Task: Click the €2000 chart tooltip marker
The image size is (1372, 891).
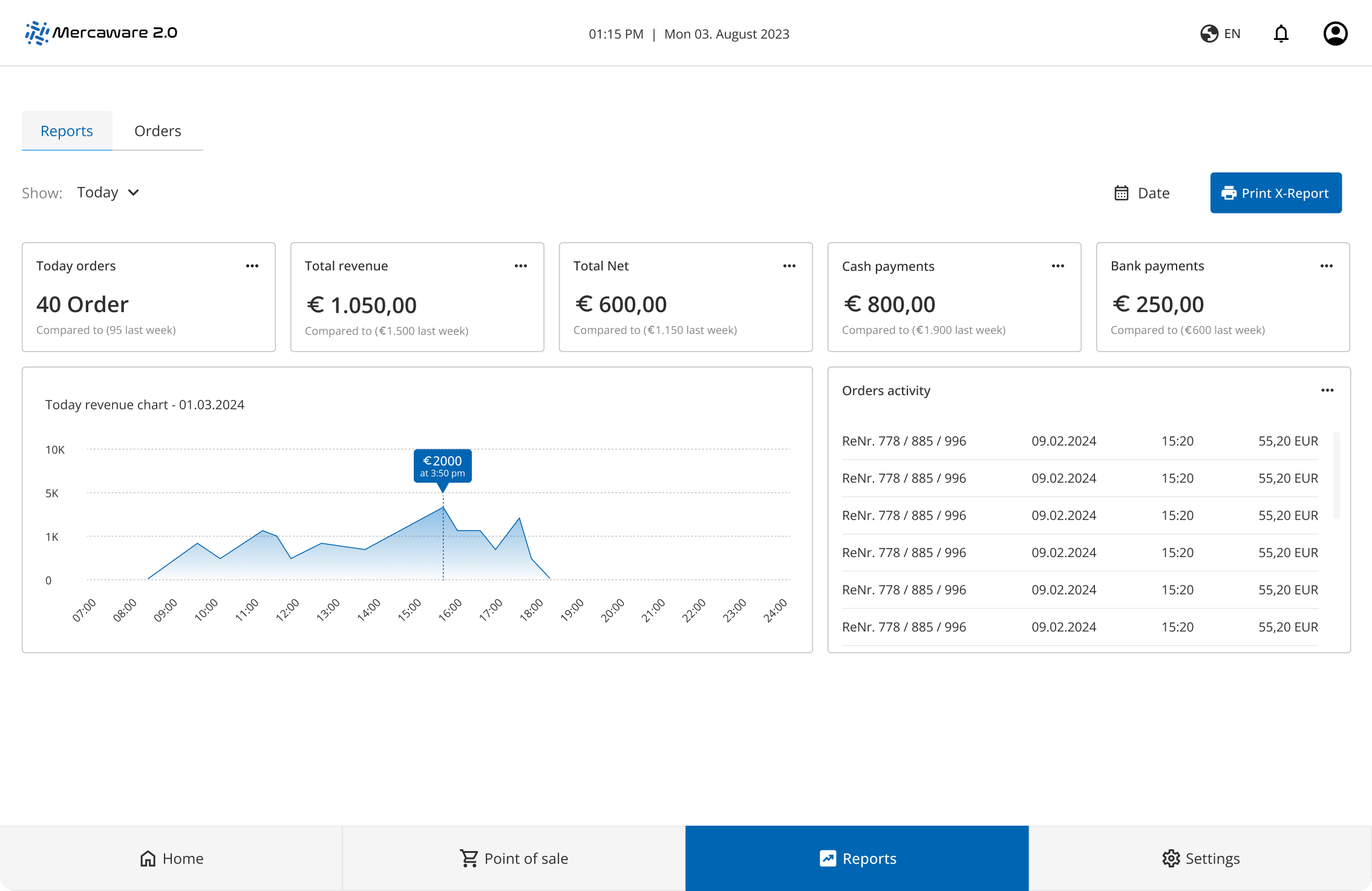Action: [x=442, y=466]
